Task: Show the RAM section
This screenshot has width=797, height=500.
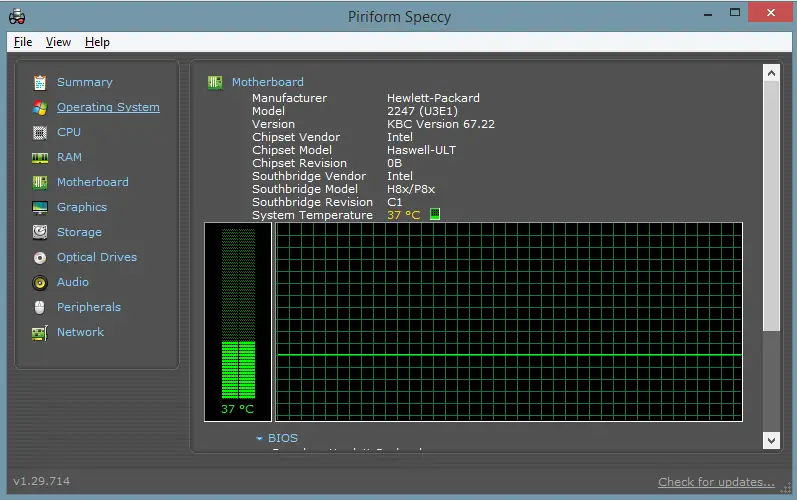Action: 69,157
